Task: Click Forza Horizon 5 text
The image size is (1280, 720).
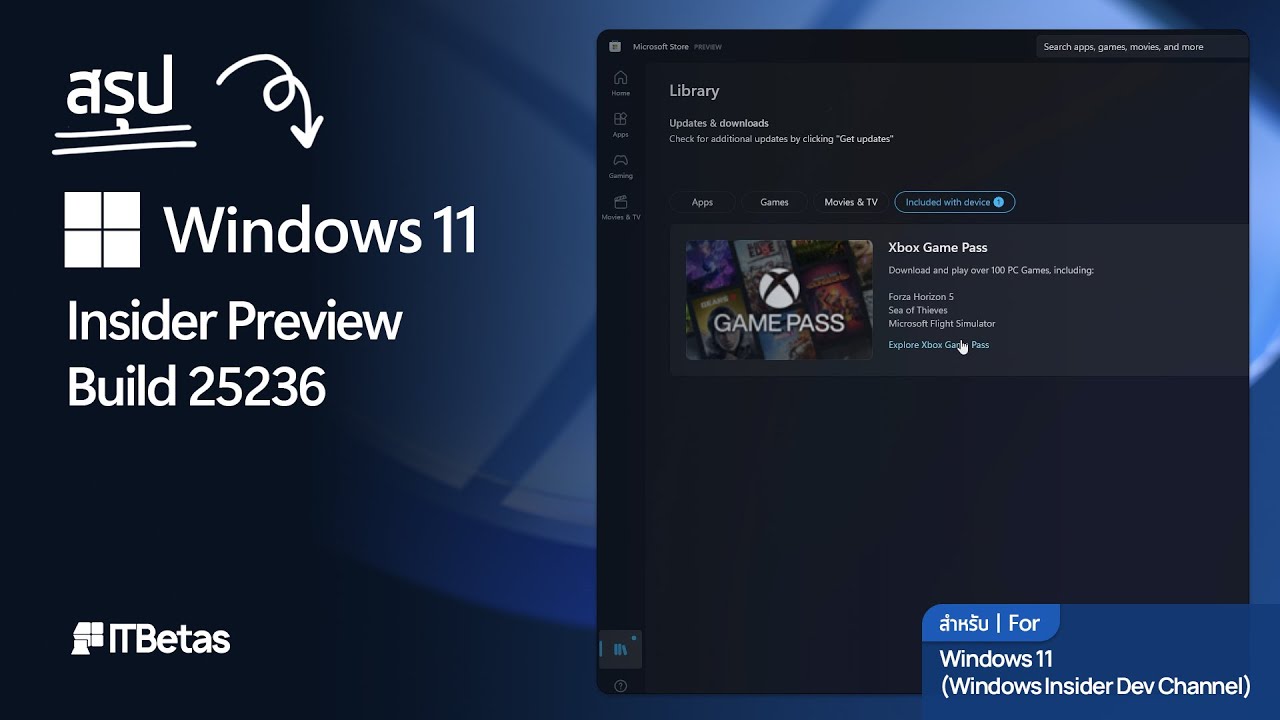Action: [921, 297]
